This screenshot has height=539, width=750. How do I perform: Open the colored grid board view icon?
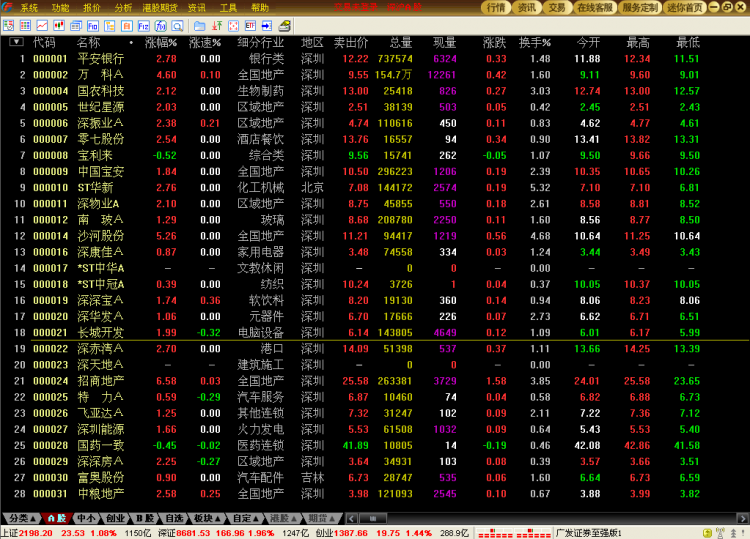click(x=25, y=26)
